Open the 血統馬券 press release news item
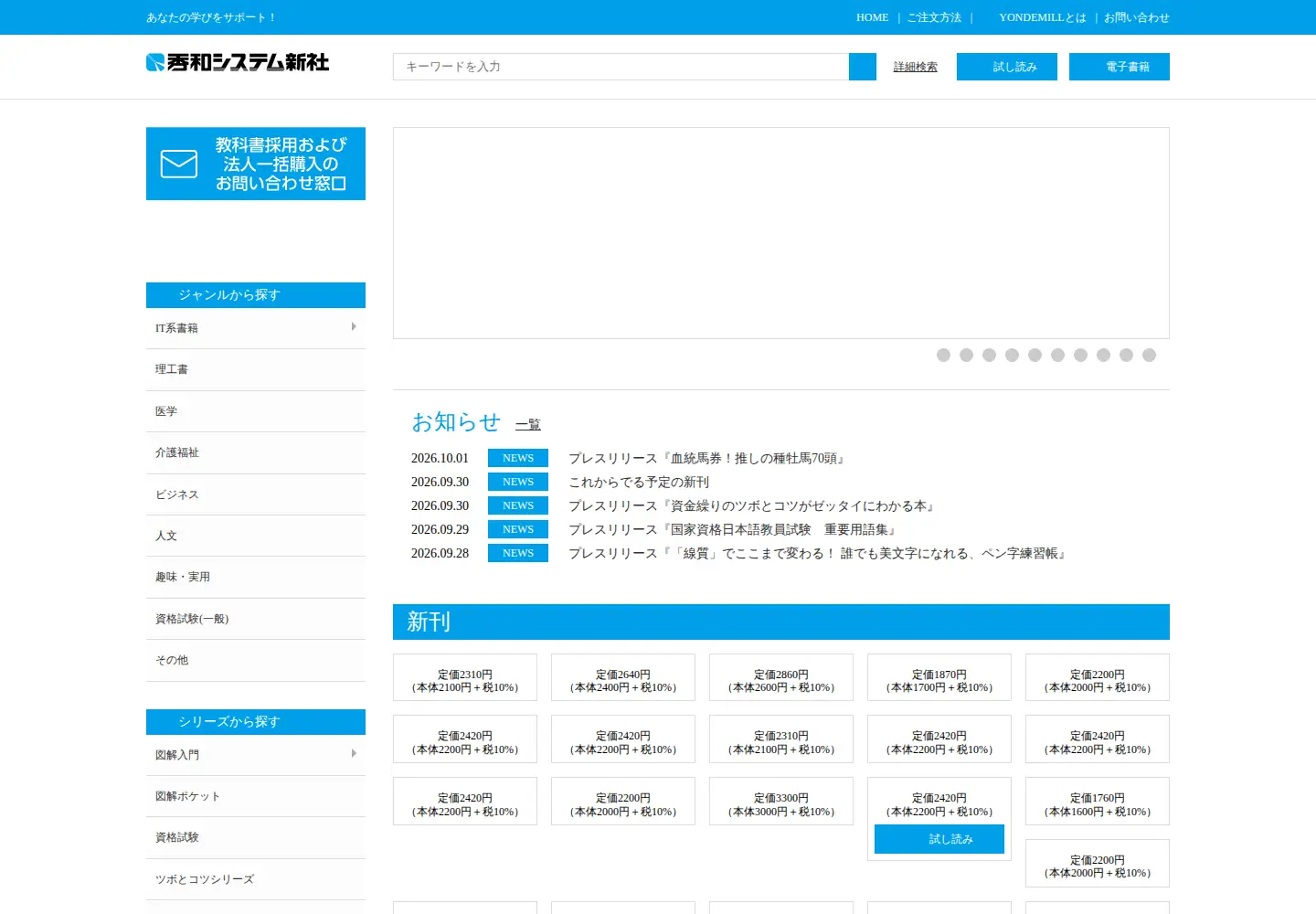Viewport: 1316px width, 914px height. pyautogui.click(x=708, y=458)
